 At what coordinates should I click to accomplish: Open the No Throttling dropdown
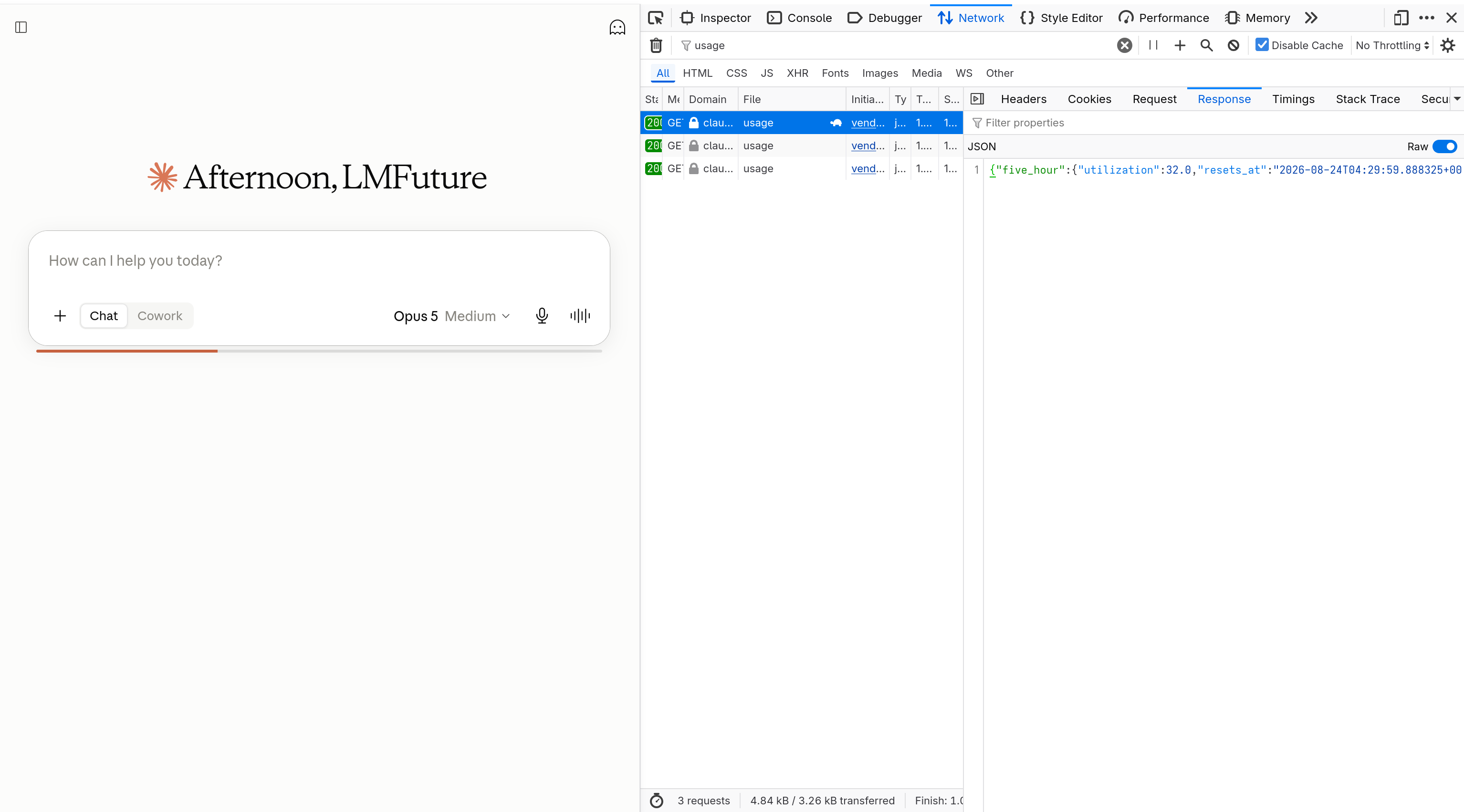point(1392,45)
